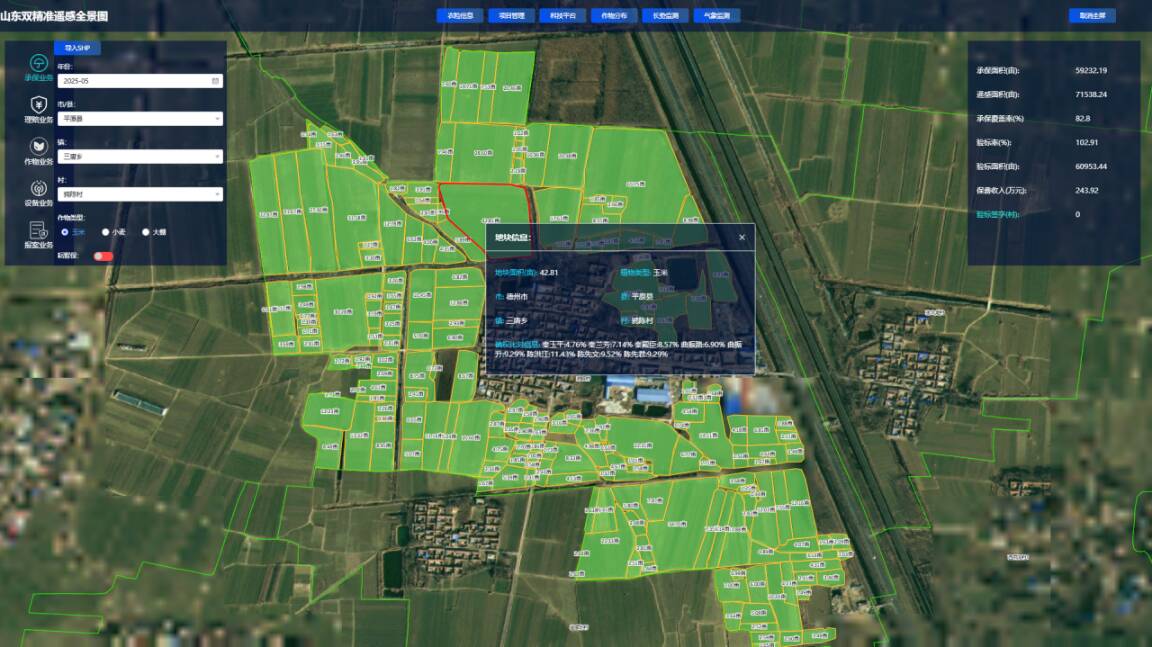The height and width of the screenshot is (647, 1152).
Task: Close the 地块信息 popup
Action: pos(742,237)
